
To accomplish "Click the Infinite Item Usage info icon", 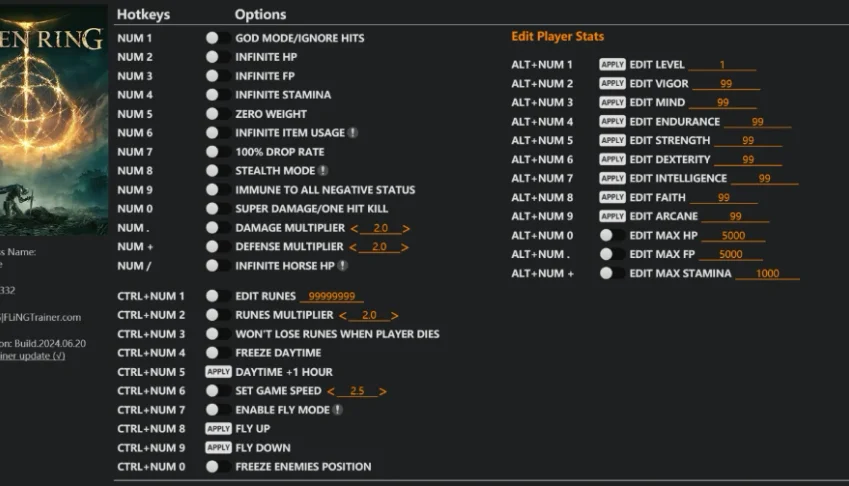I will click(x=353, y=133).
